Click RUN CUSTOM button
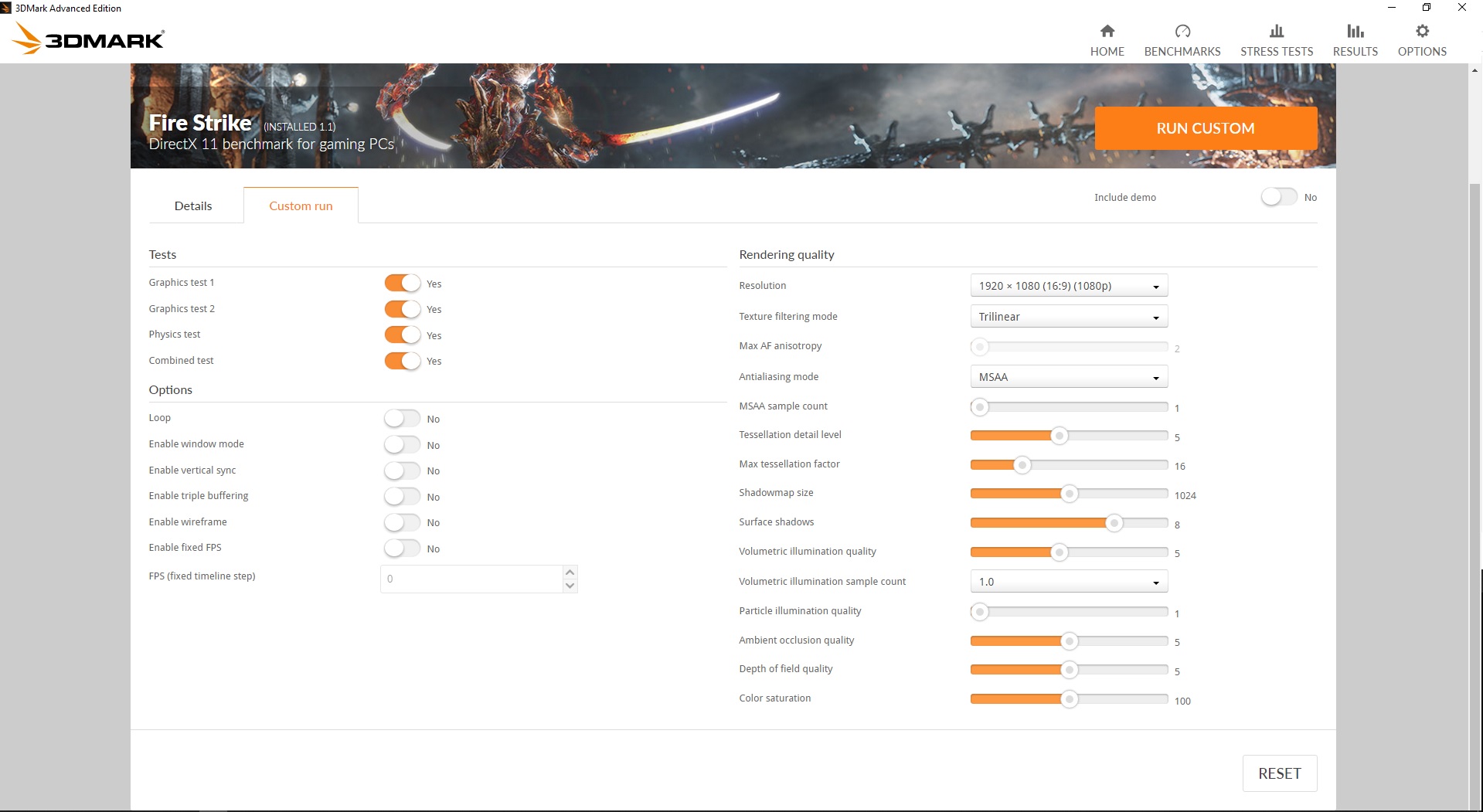 (1206, 128)
